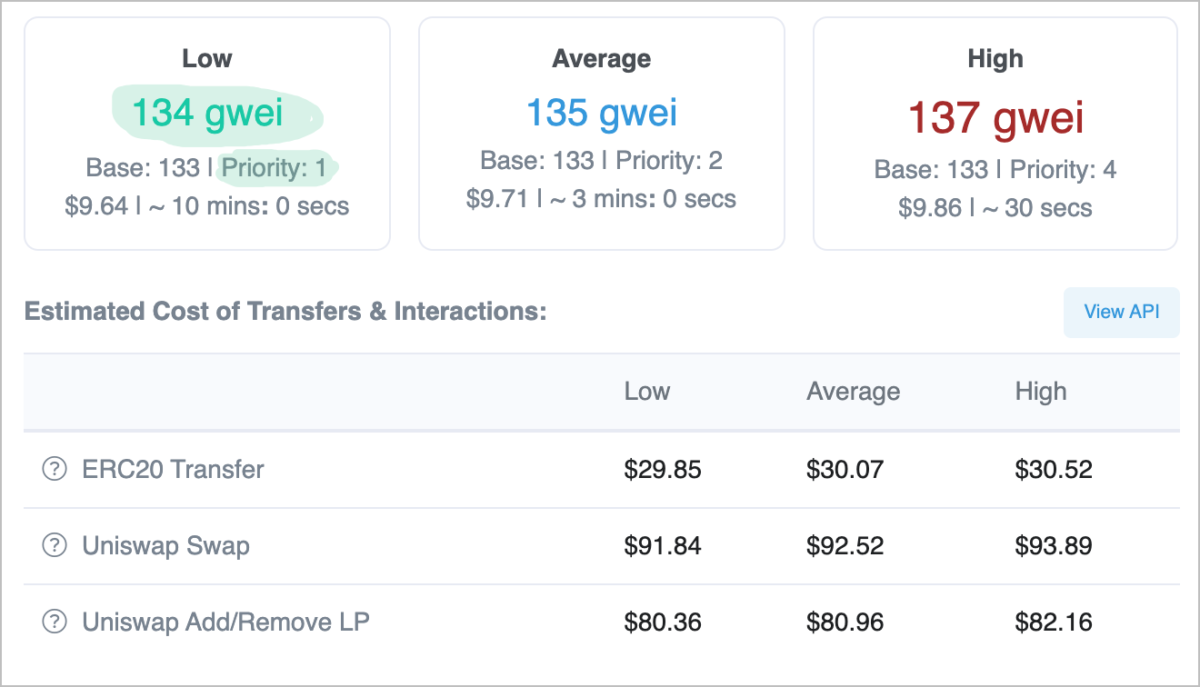Viewport: 1200px width, 687px height.
Task: Click the Estimated Cost of Transfers heading
Action: pyautogui.click(x=286, y=311)
